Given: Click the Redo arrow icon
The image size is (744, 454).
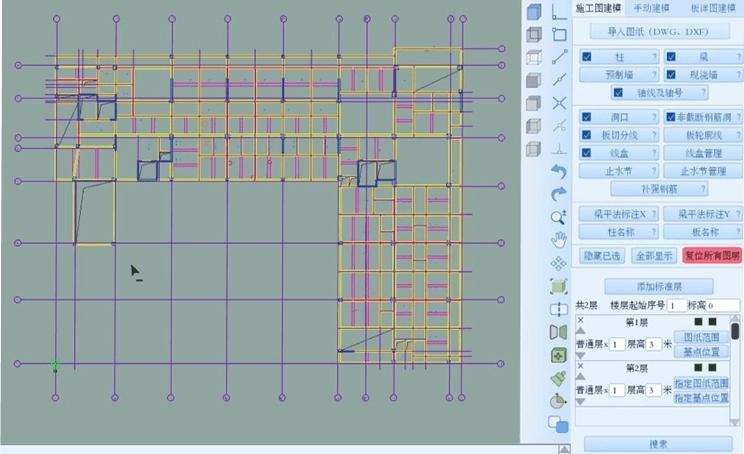Looking at the screenshot, I should point(559,193).
